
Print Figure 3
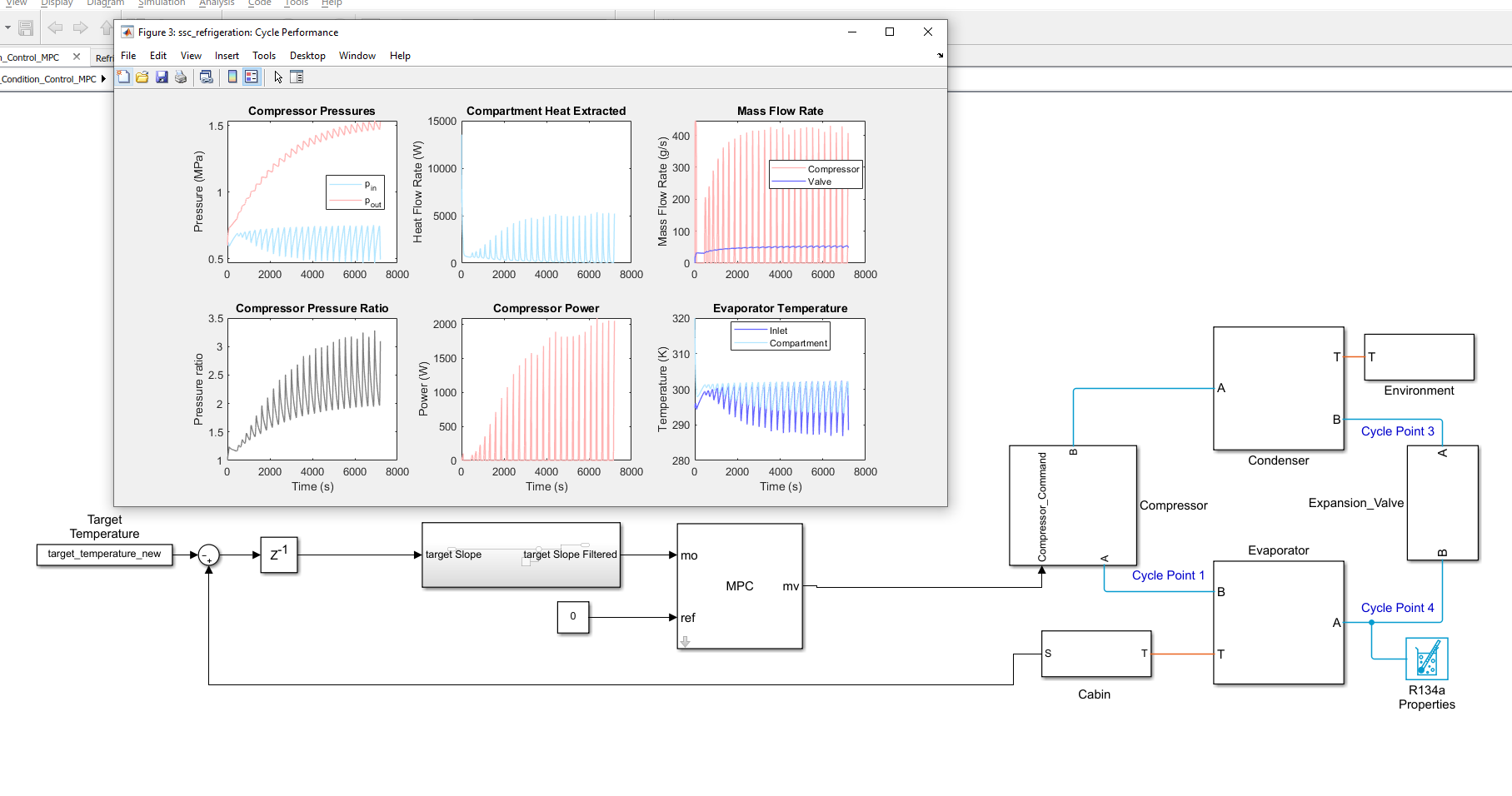pos(181,77)
